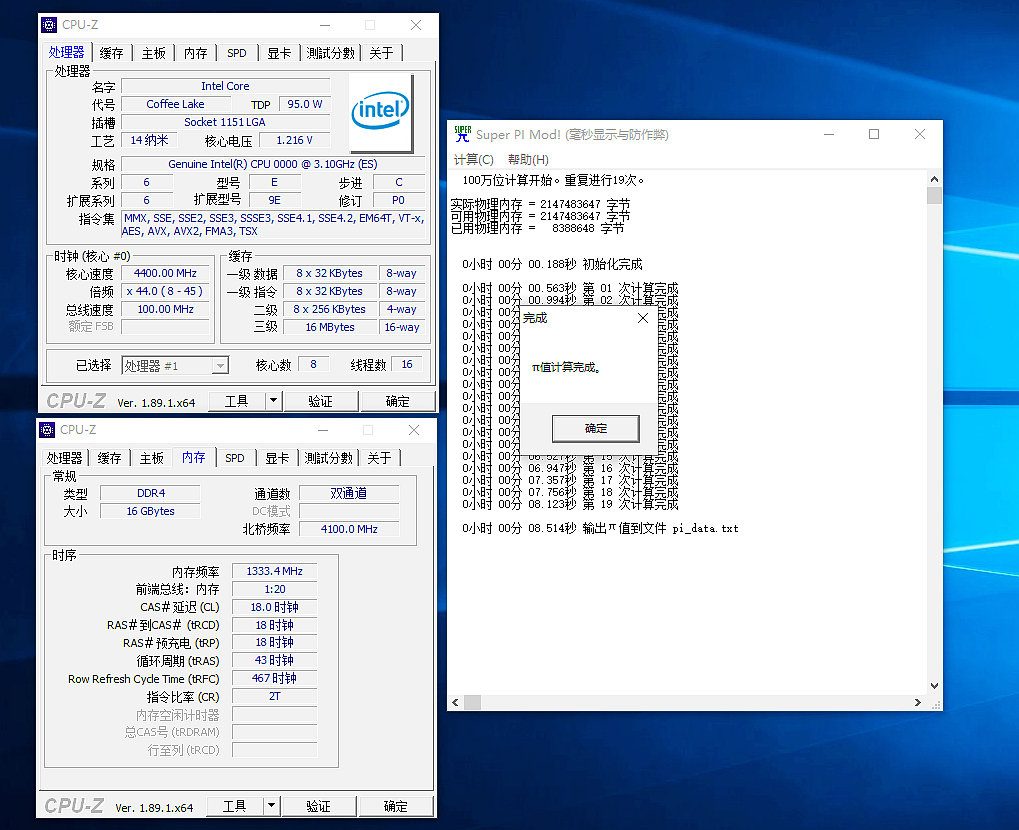Click the Super PI icon in its title bar
1019x830 pixels.
point(461,133)
